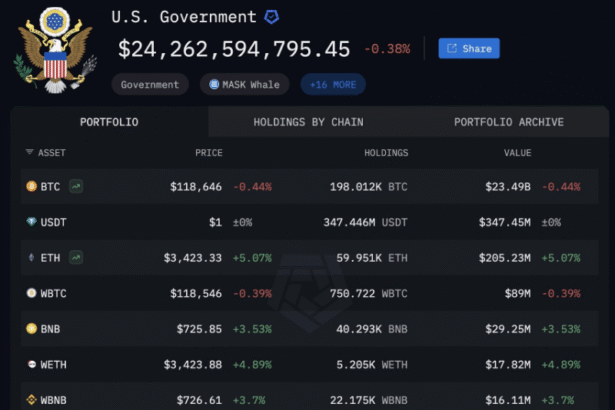Open the MASK Whale tag

pos(245,85)
